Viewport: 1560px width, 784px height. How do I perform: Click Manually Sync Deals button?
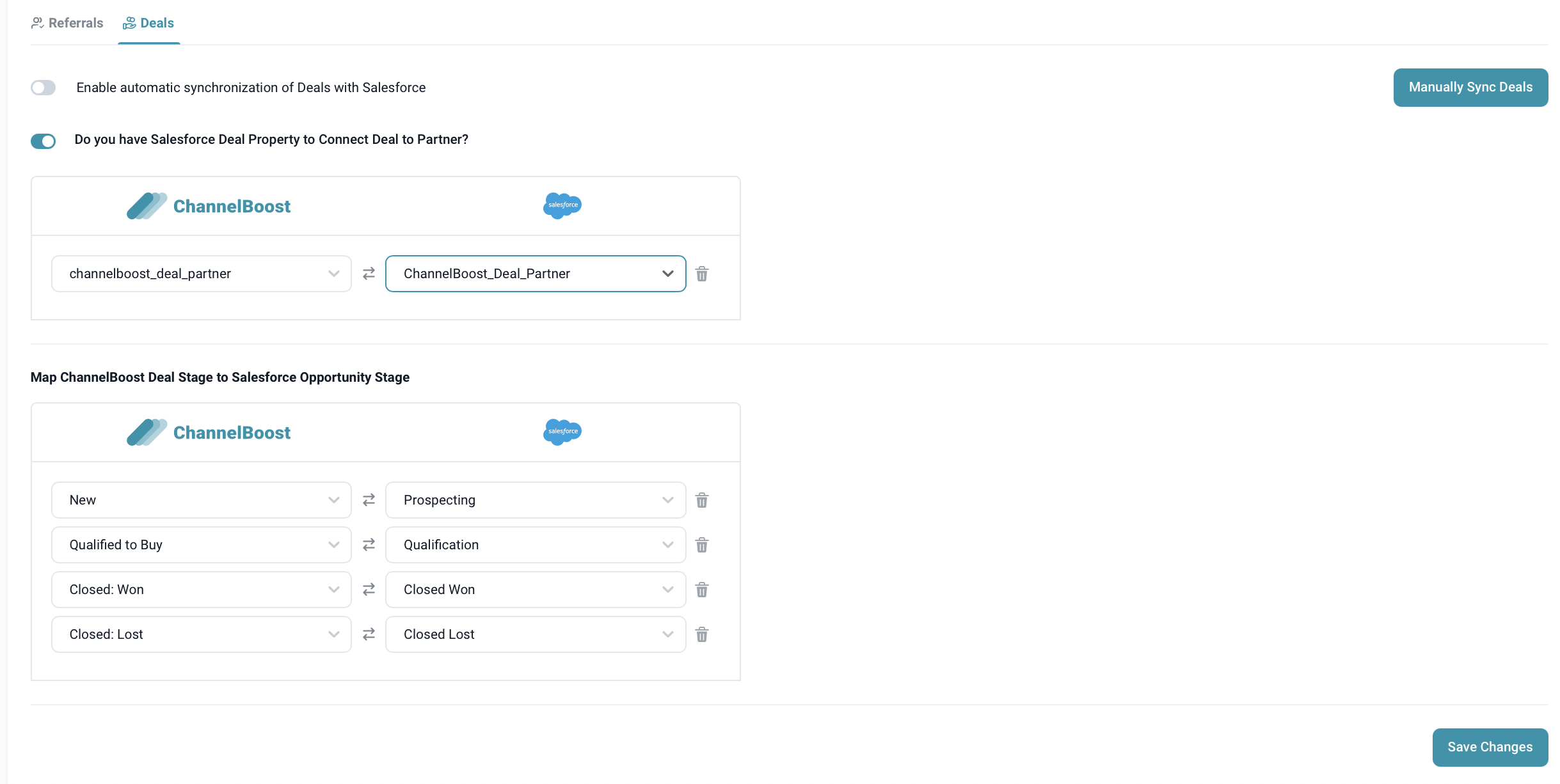1470,88
